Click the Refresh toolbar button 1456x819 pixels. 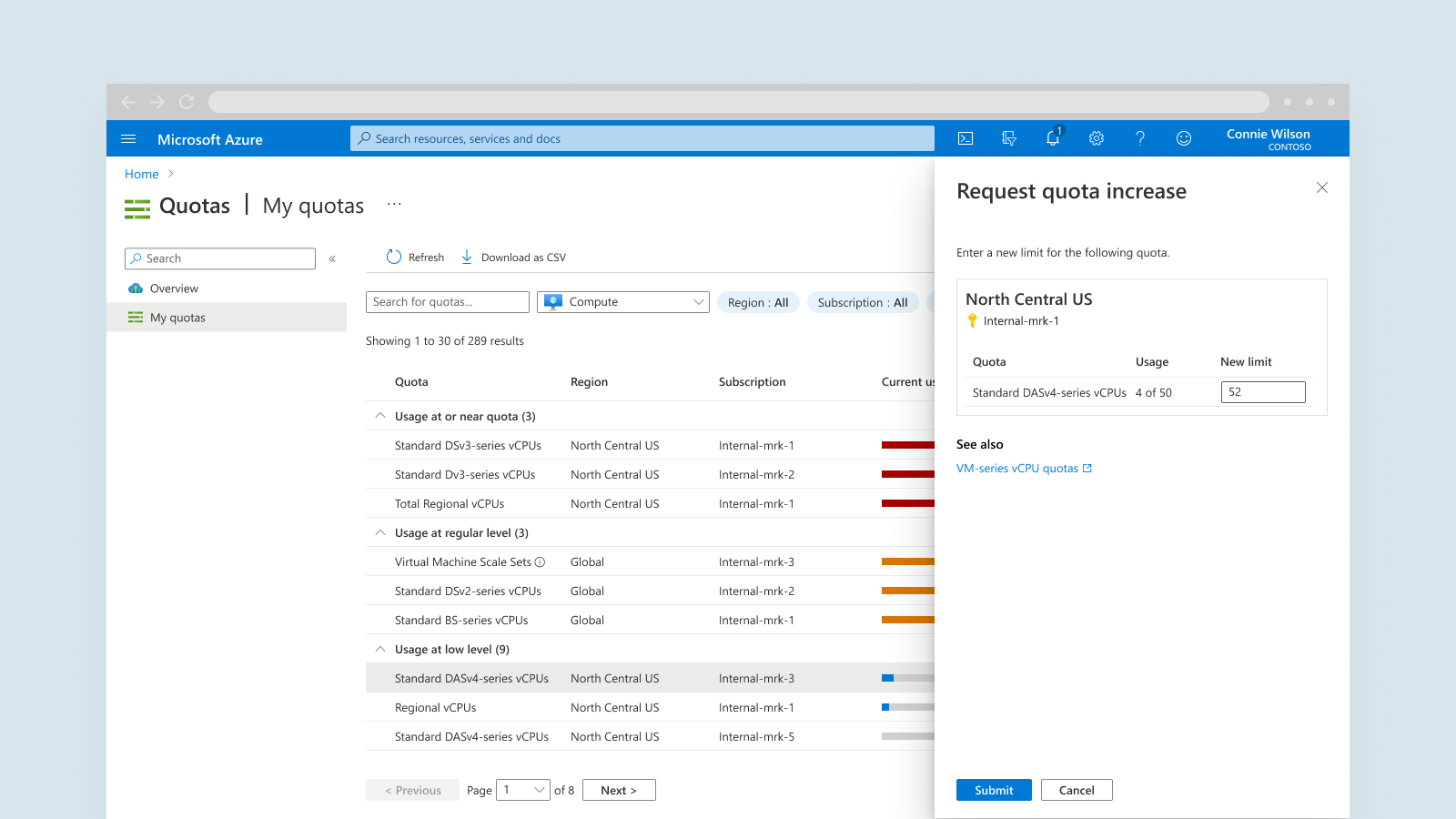(x=416, y=258)
